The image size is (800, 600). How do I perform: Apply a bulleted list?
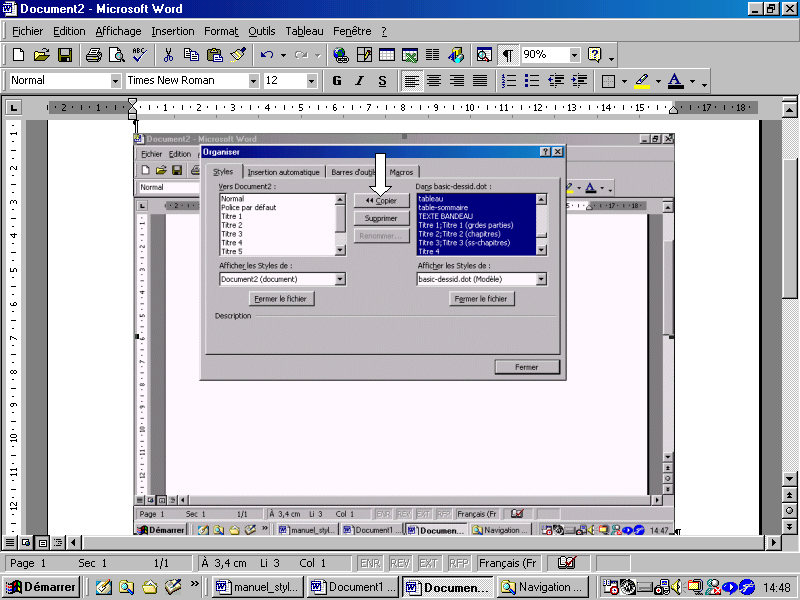click(x=532, y=81)
